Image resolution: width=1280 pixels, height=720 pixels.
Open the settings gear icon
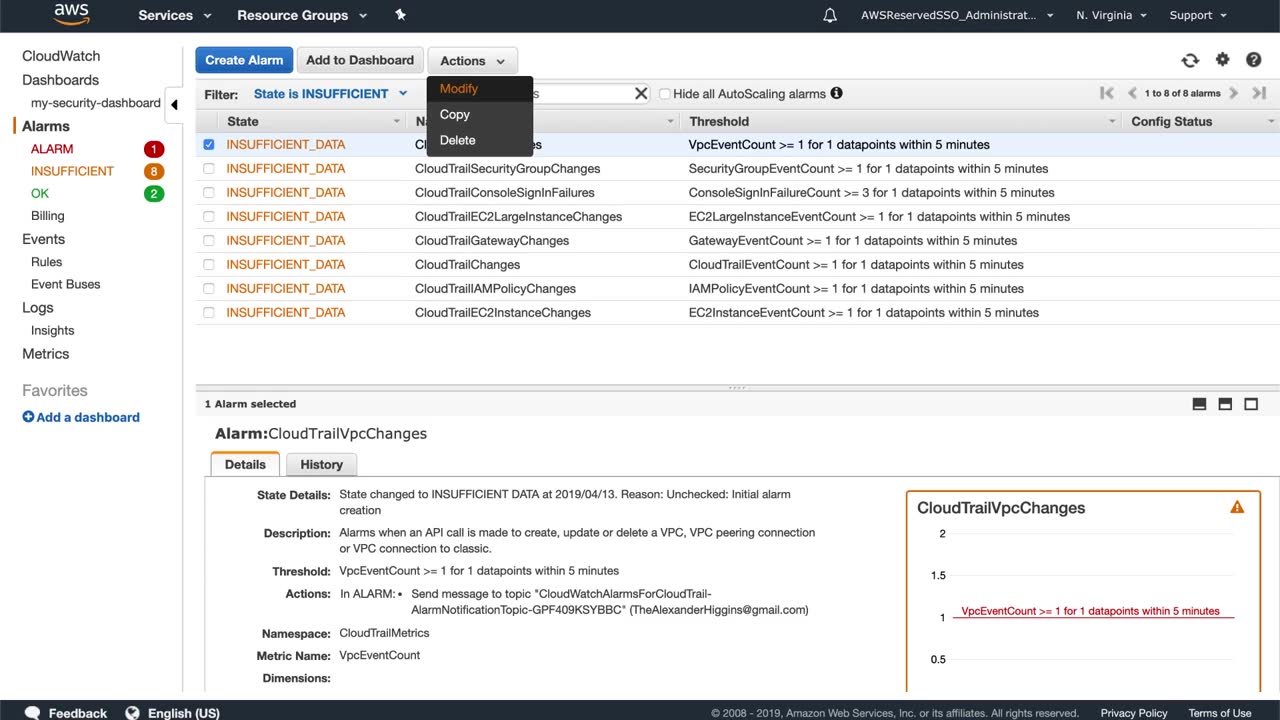pos(1222,60)
